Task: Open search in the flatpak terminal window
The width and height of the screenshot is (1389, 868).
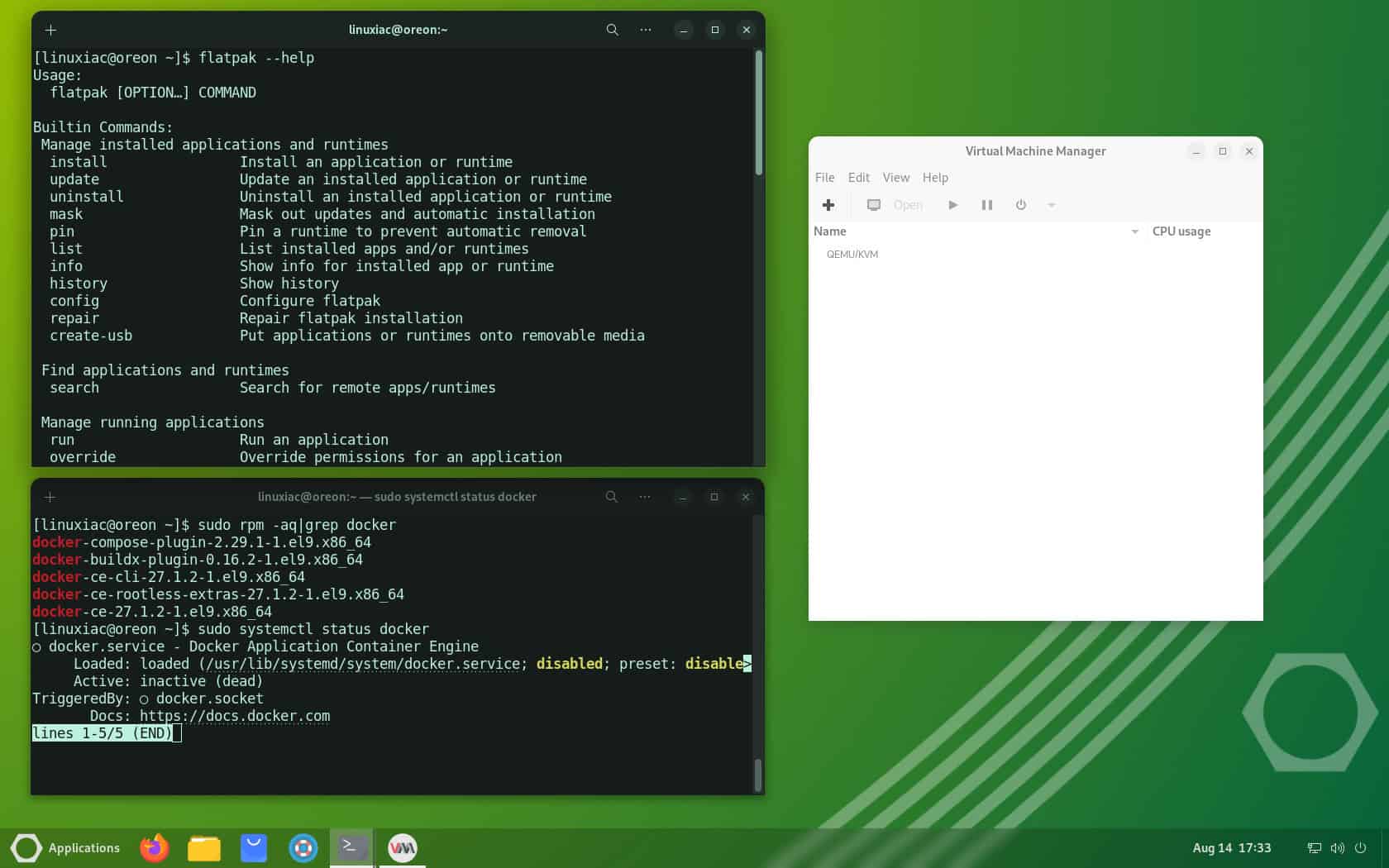Action: (x=611, y=30)
